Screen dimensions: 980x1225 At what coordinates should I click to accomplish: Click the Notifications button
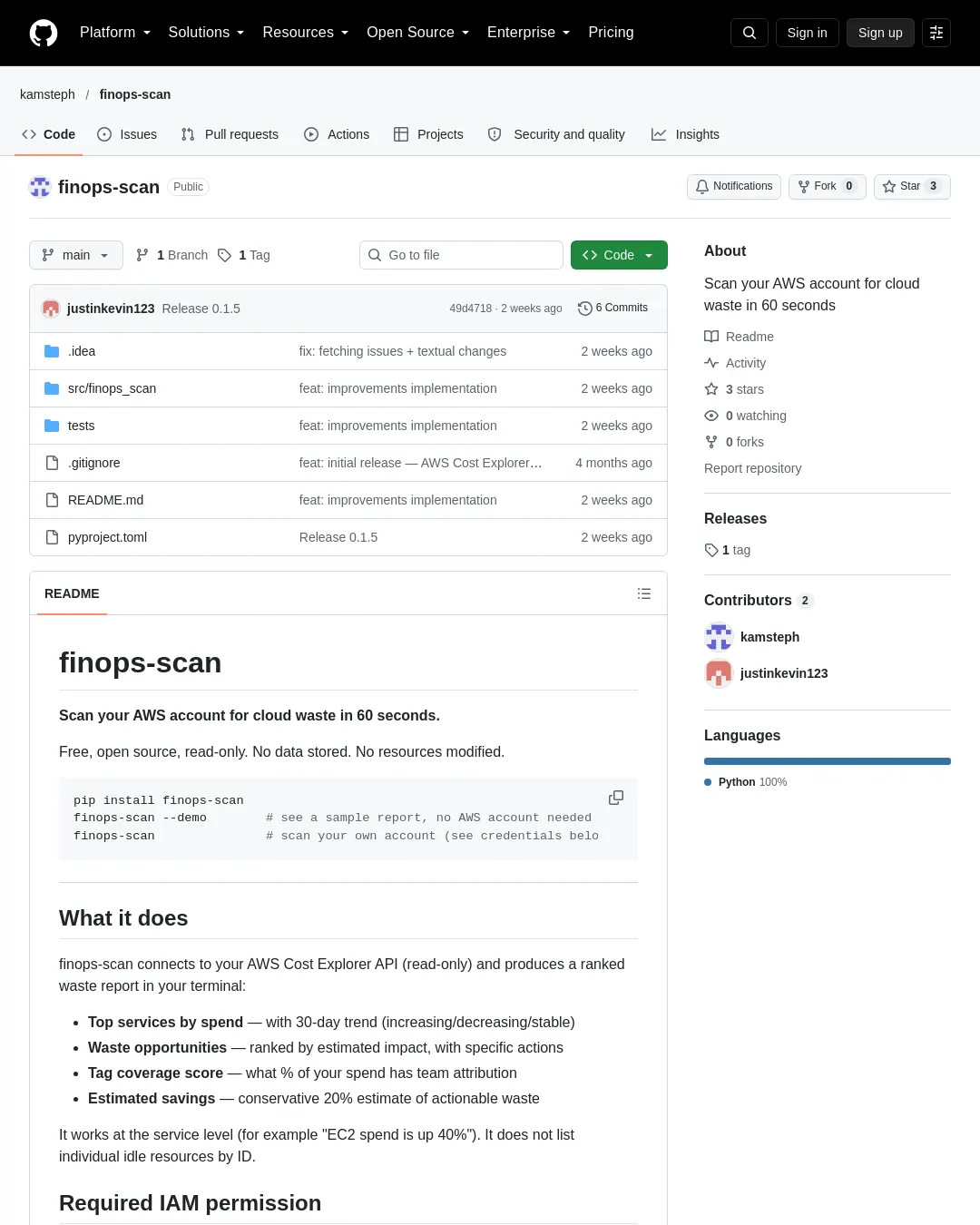point(734,186)
